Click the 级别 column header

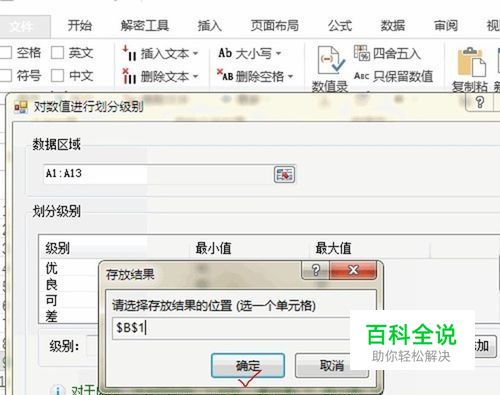point(114,248)
